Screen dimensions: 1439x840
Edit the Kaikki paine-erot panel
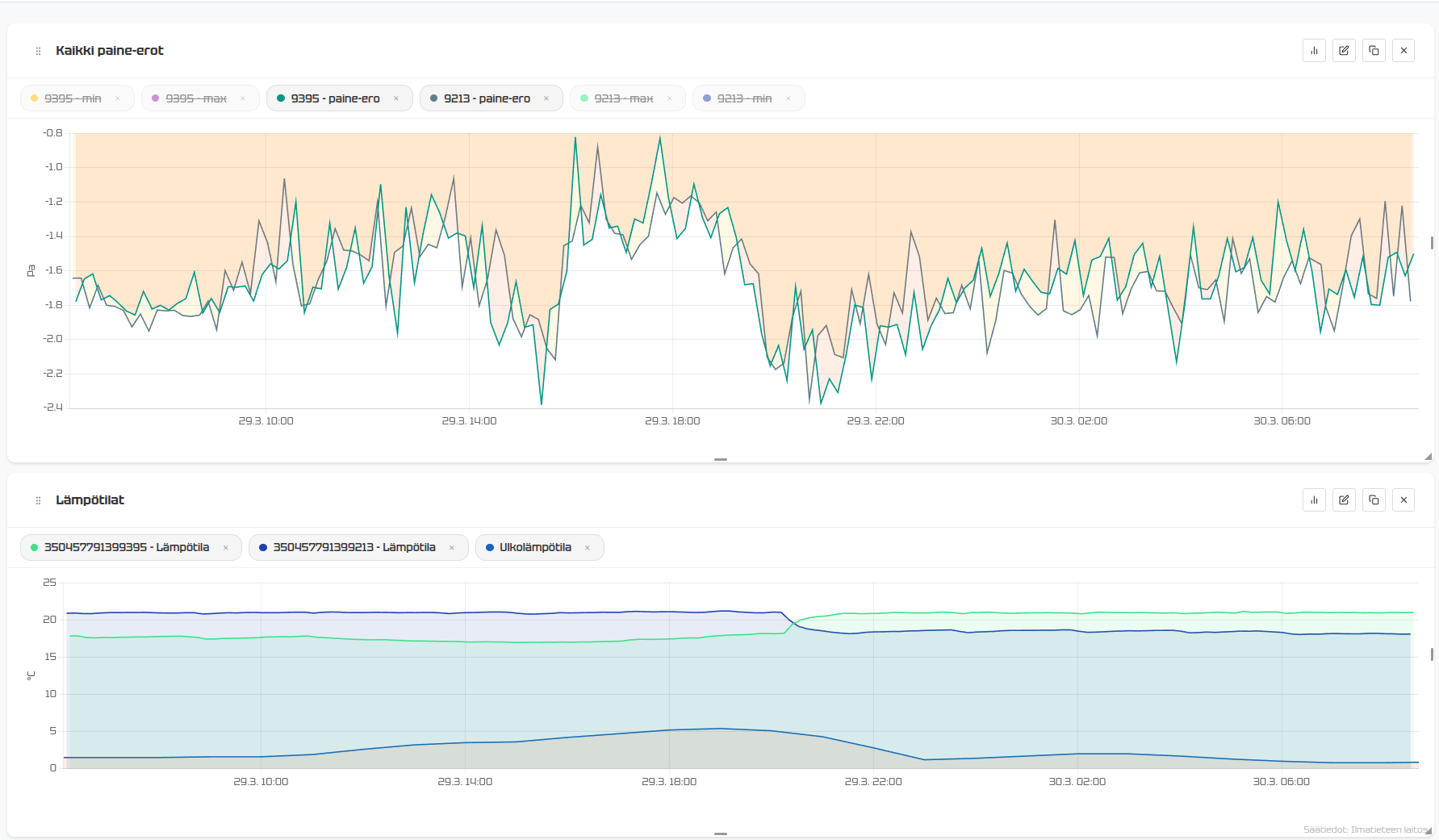1344,50
